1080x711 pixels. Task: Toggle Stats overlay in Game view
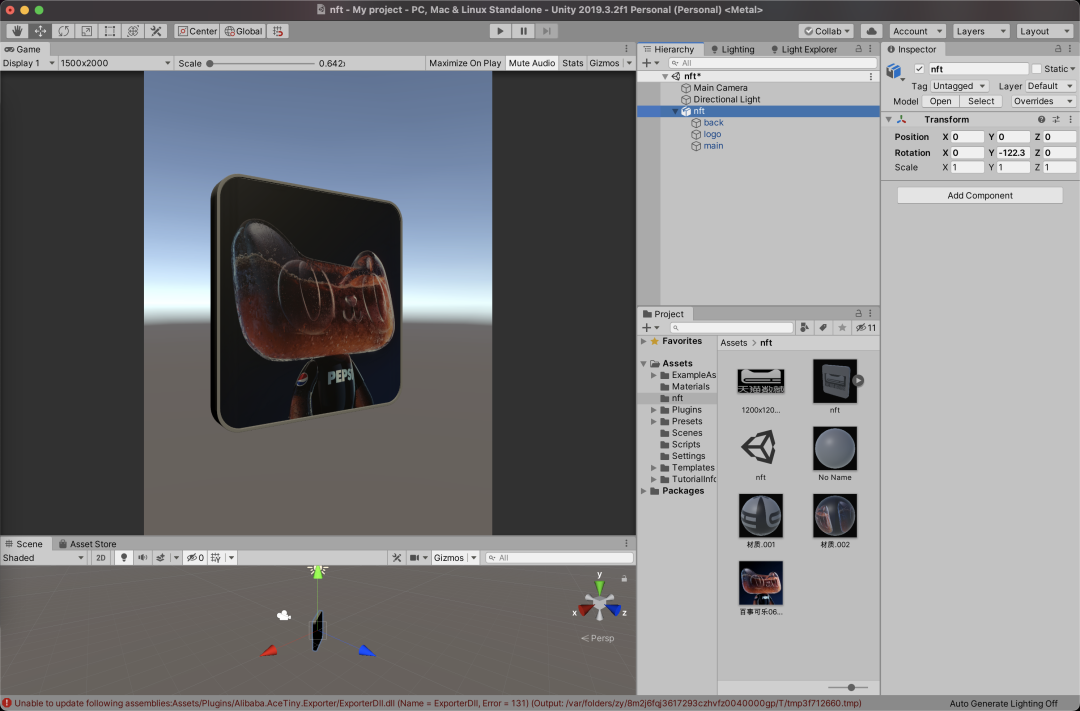point(572,63)
